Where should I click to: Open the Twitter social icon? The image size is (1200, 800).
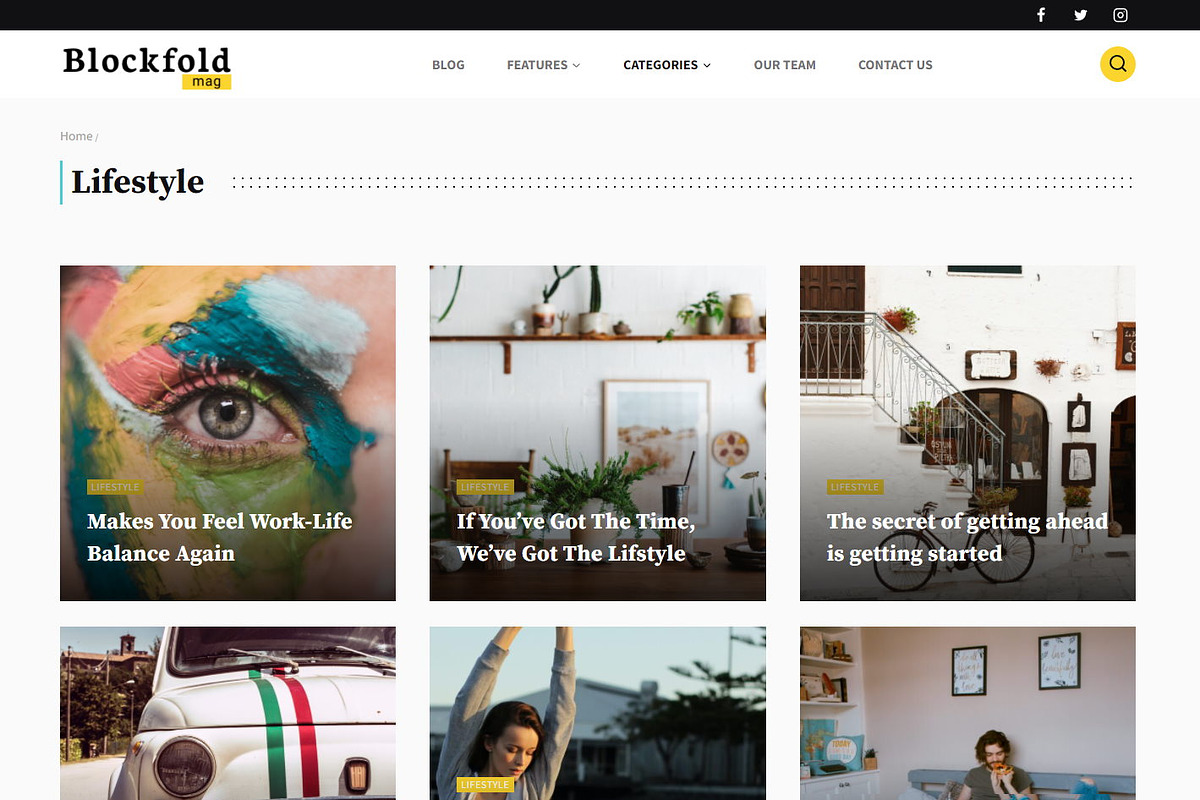(x=1081, y=15)
